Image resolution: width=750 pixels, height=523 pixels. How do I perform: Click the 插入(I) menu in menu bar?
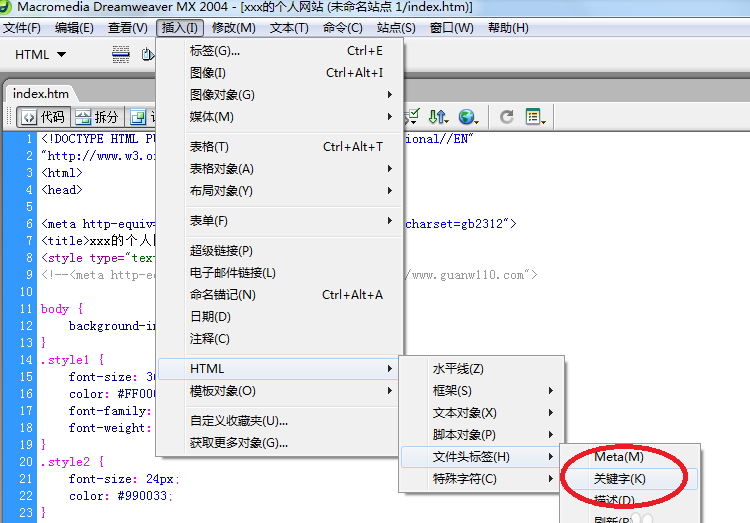180,28
